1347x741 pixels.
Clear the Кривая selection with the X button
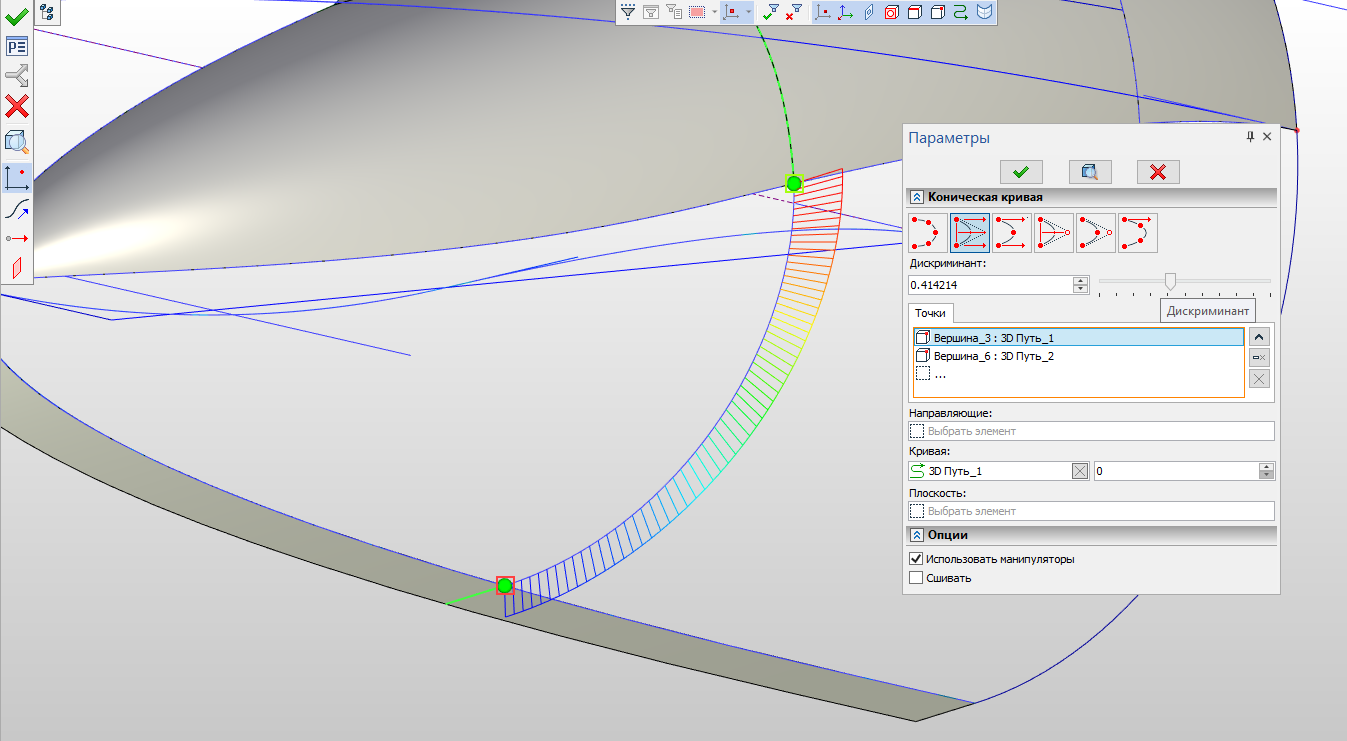pyautogui.click(x=1080, y=472)
